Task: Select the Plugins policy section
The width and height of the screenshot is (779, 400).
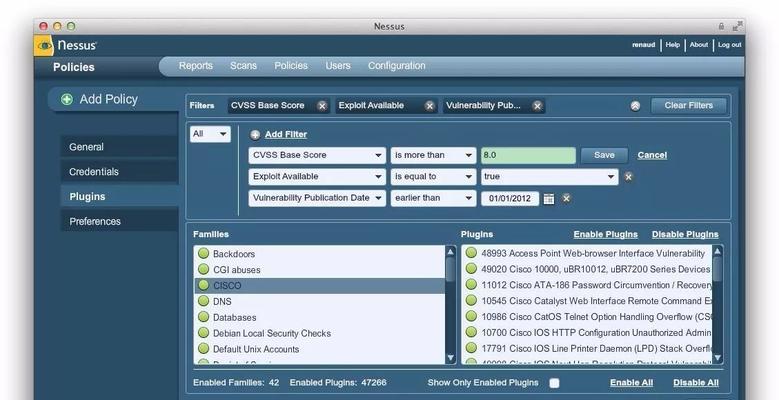Action: click(x=119, y=197)
